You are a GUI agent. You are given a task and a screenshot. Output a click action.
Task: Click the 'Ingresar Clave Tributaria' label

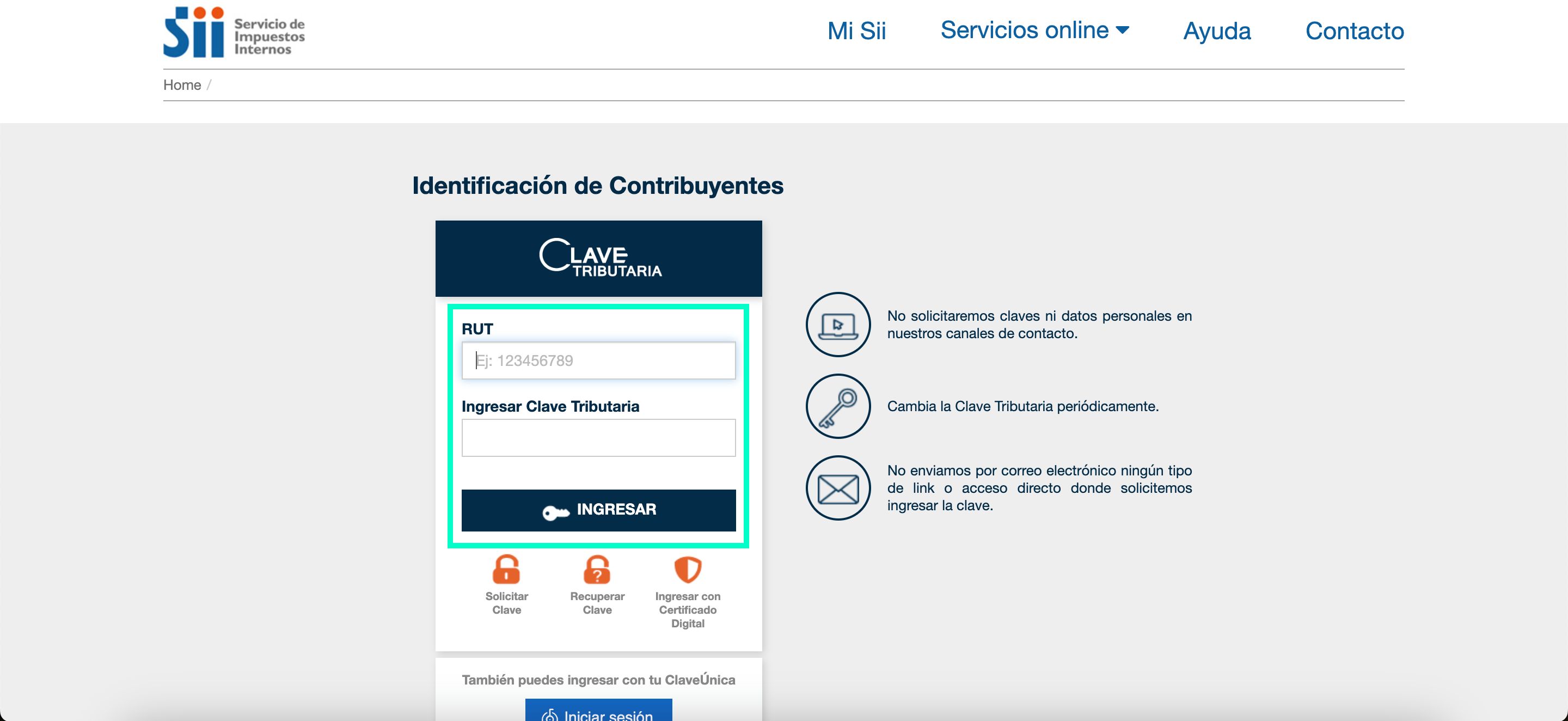[x=550, y=406]
